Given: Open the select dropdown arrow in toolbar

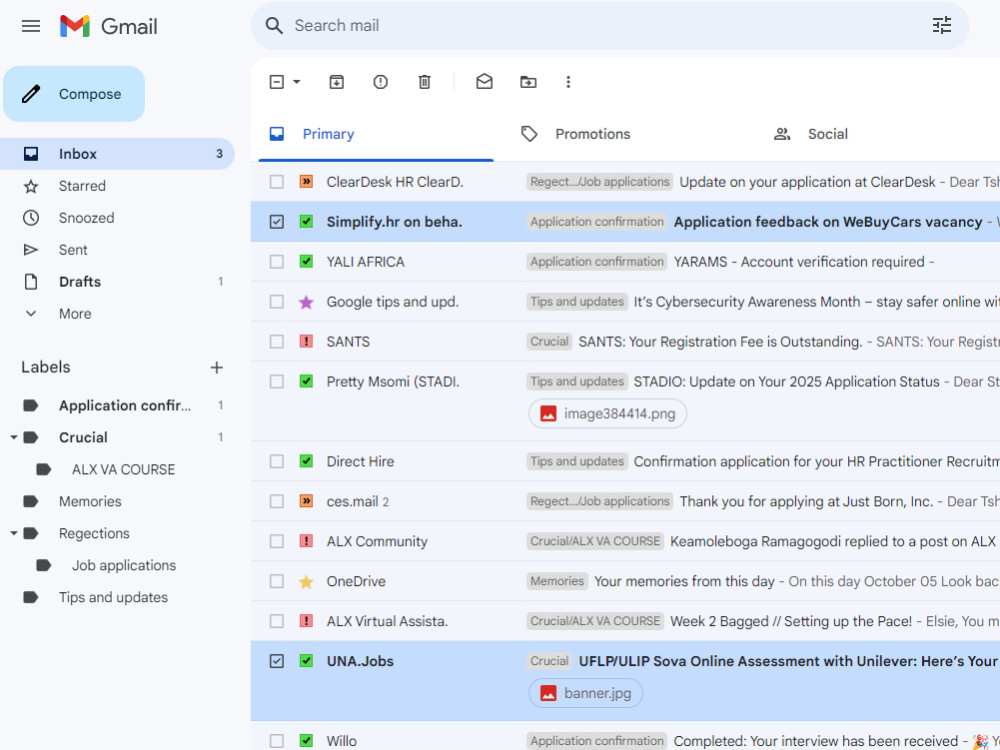Looking at the screenshot, I should (297, 82).
